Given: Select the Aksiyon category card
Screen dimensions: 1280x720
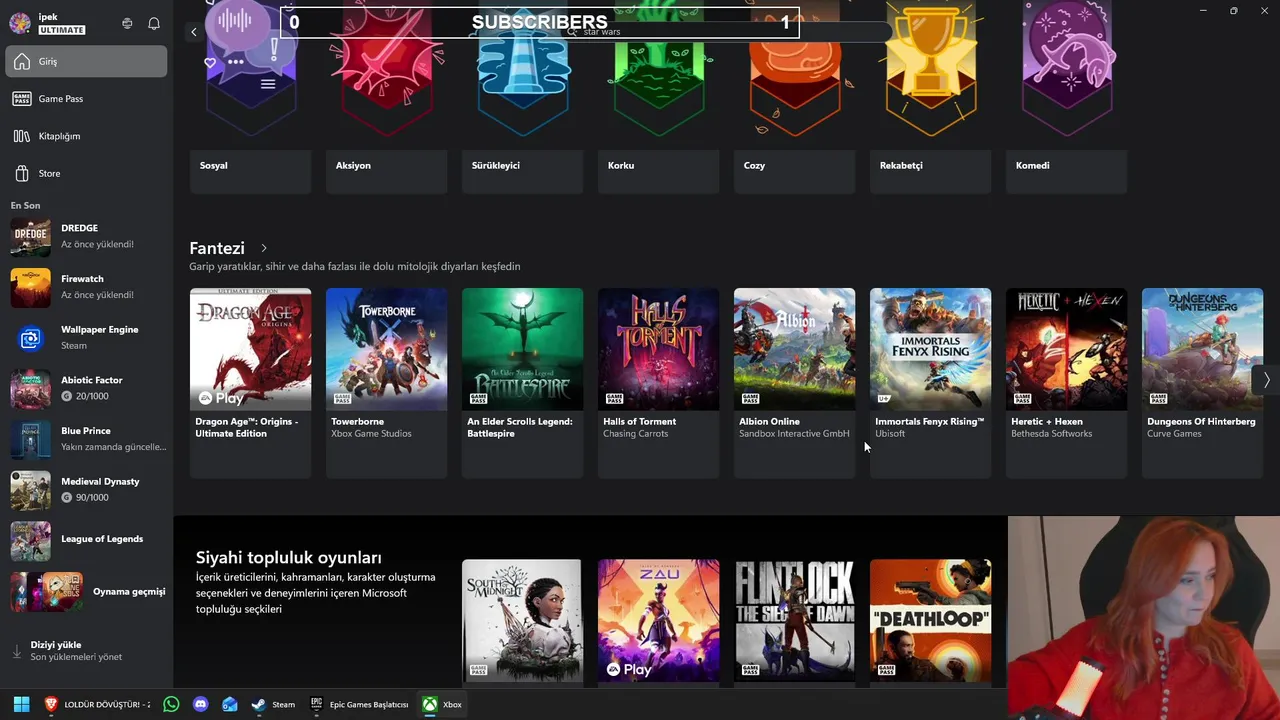Looking at the screenshot, I should coord(386,96).
